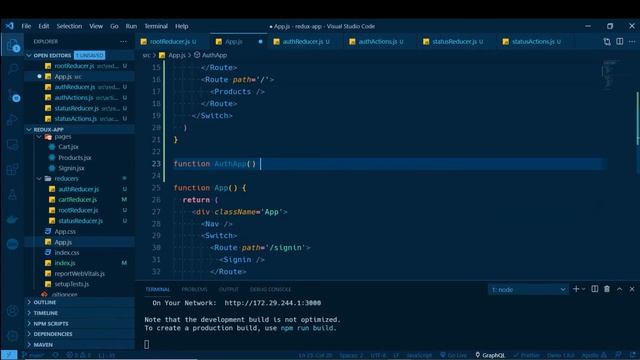Image resolution: width=640 pixels, height=360 pixels.
Task: Open the Help menu
Action: 181,26
